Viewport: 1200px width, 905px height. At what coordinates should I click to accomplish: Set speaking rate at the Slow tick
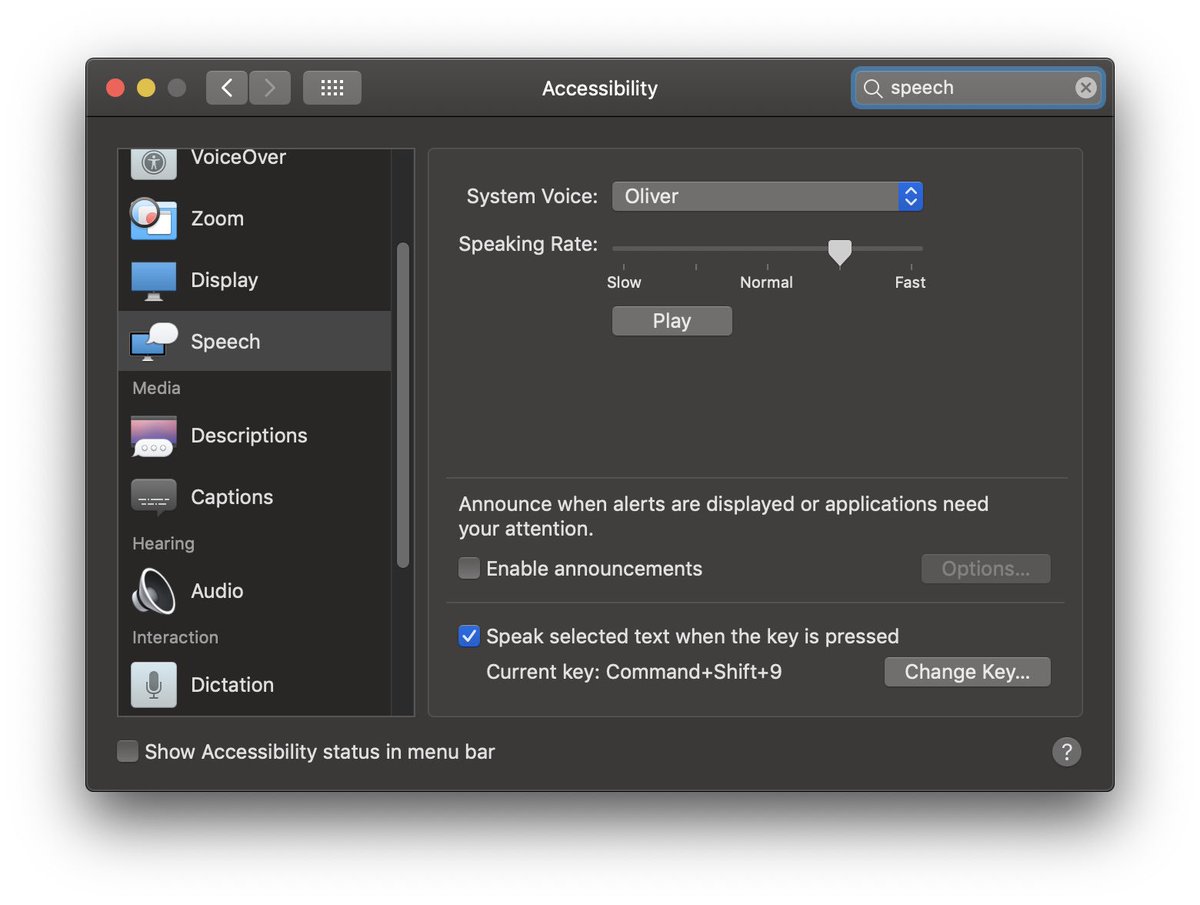624,267
